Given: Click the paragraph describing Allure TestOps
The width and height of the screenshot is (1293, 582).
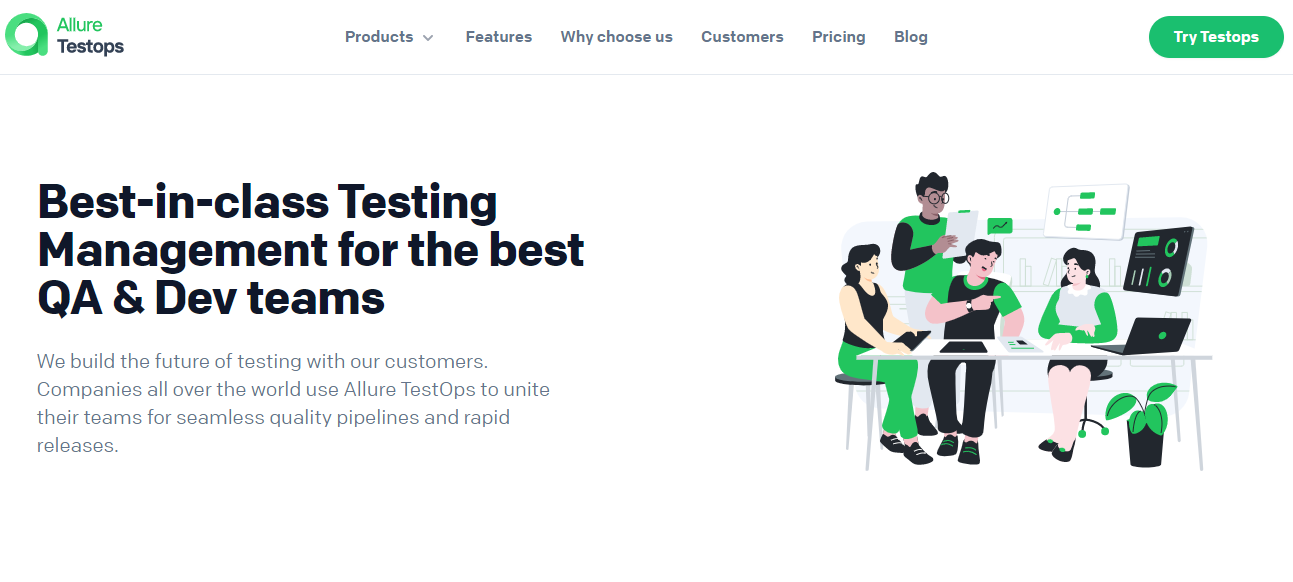Looking at the screenshot, I should [x=293, y=403].
